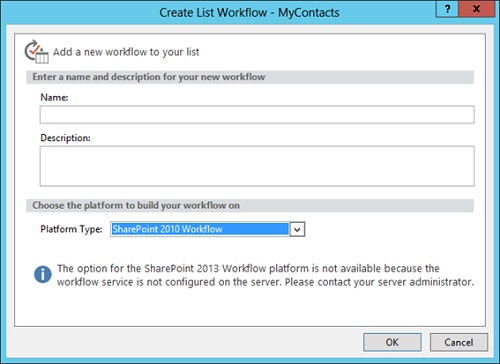The height and width of the screenshot is (364, 500).
Task: Confirm the dialog with the OK button
Action: [x=392, y=342]
